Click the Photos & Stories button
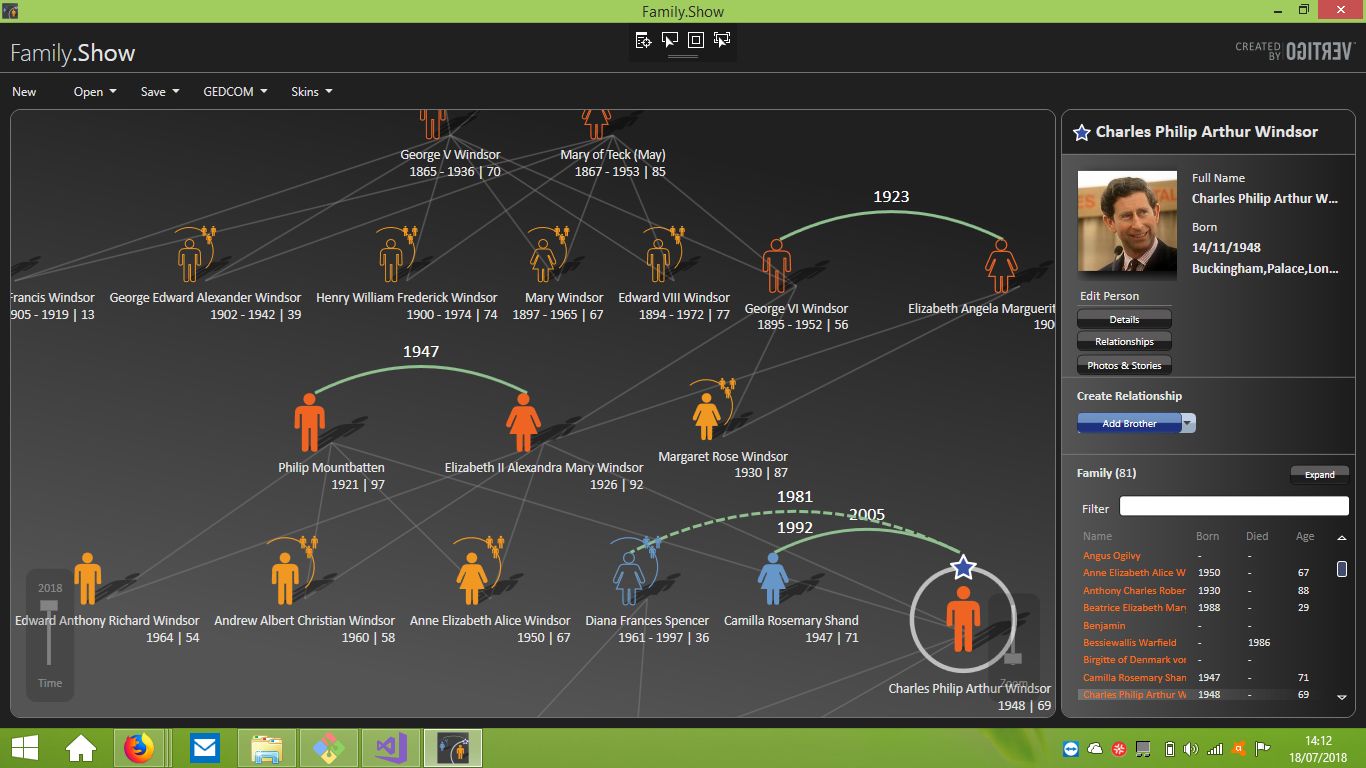Image resolution: width=1366 pixels, height=768 pixels. point(1124,366)
